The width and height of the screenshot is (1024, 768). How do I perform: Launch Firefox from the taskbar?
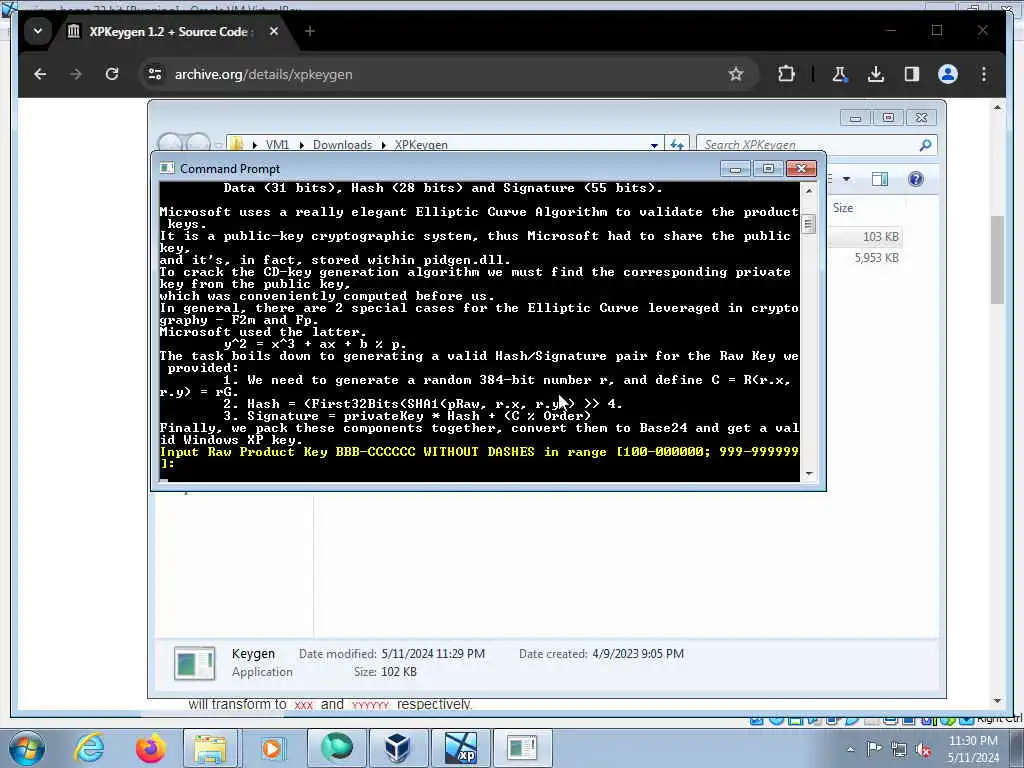[151, 748]
